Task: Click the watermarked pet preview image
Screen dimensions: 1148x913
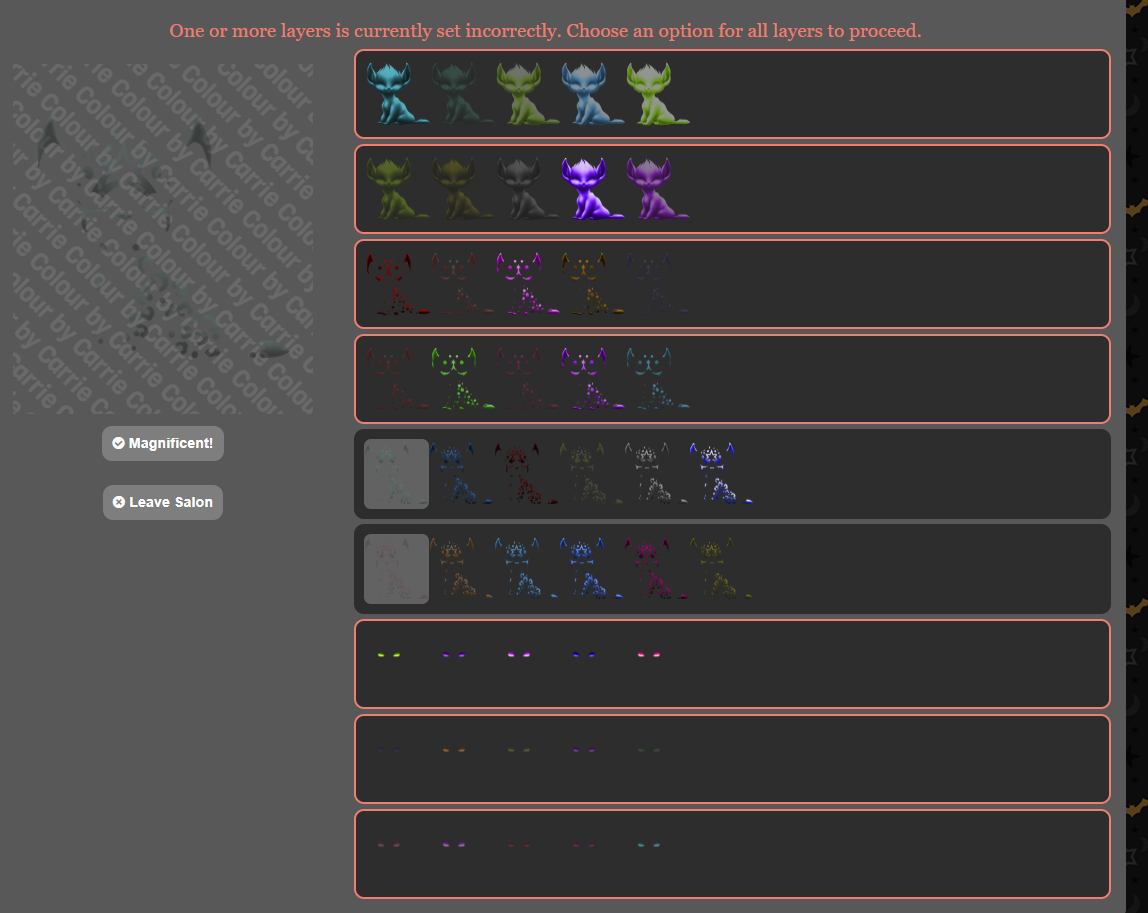Action: [163, 239]
